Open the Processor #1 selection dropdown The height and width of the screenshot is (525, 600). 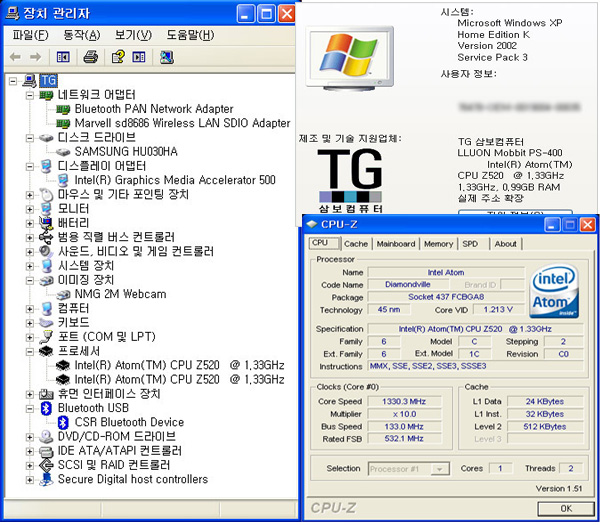[440, 469]
